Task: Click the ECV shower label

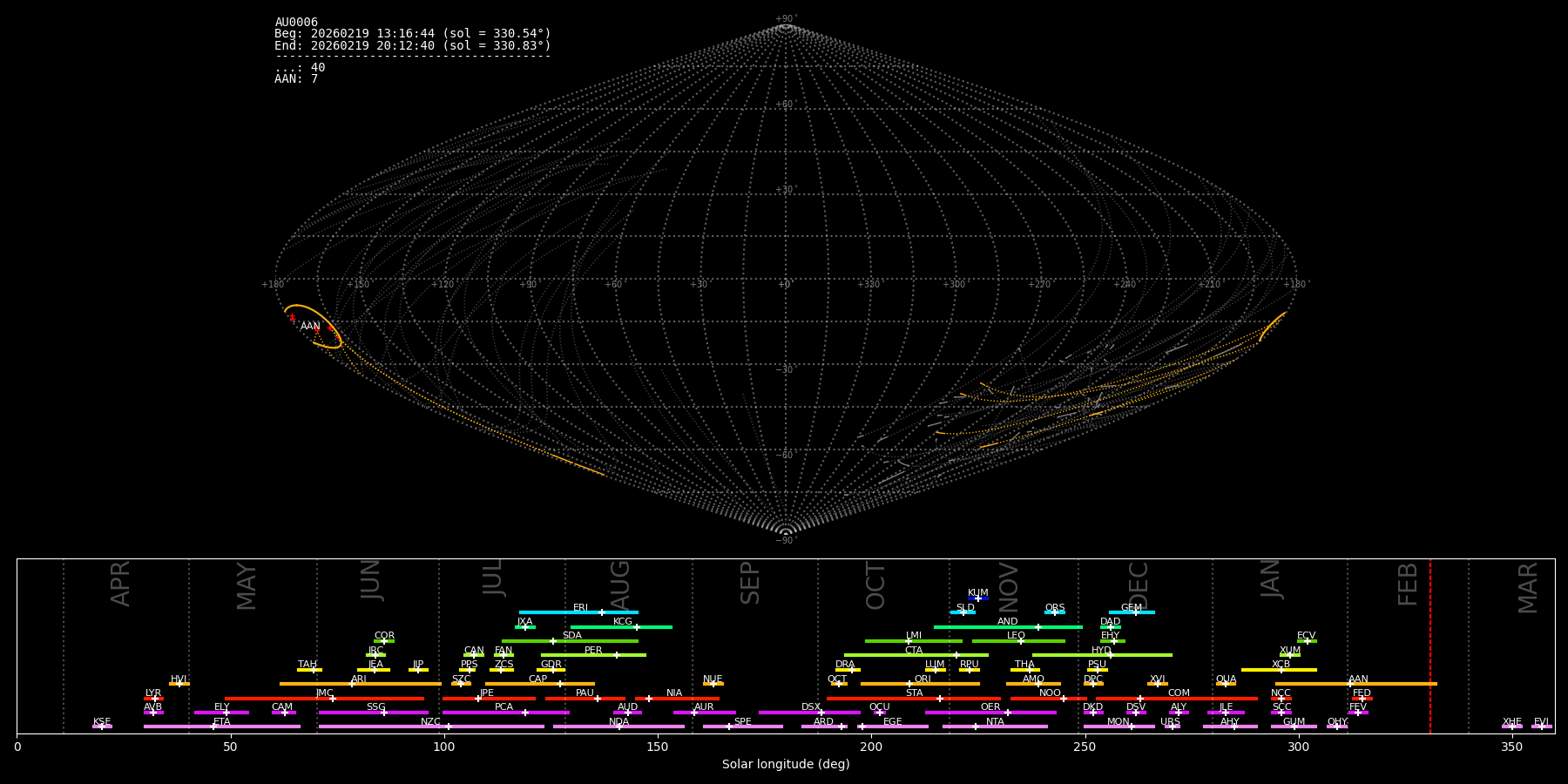Action: click(x=1307, y=636)
